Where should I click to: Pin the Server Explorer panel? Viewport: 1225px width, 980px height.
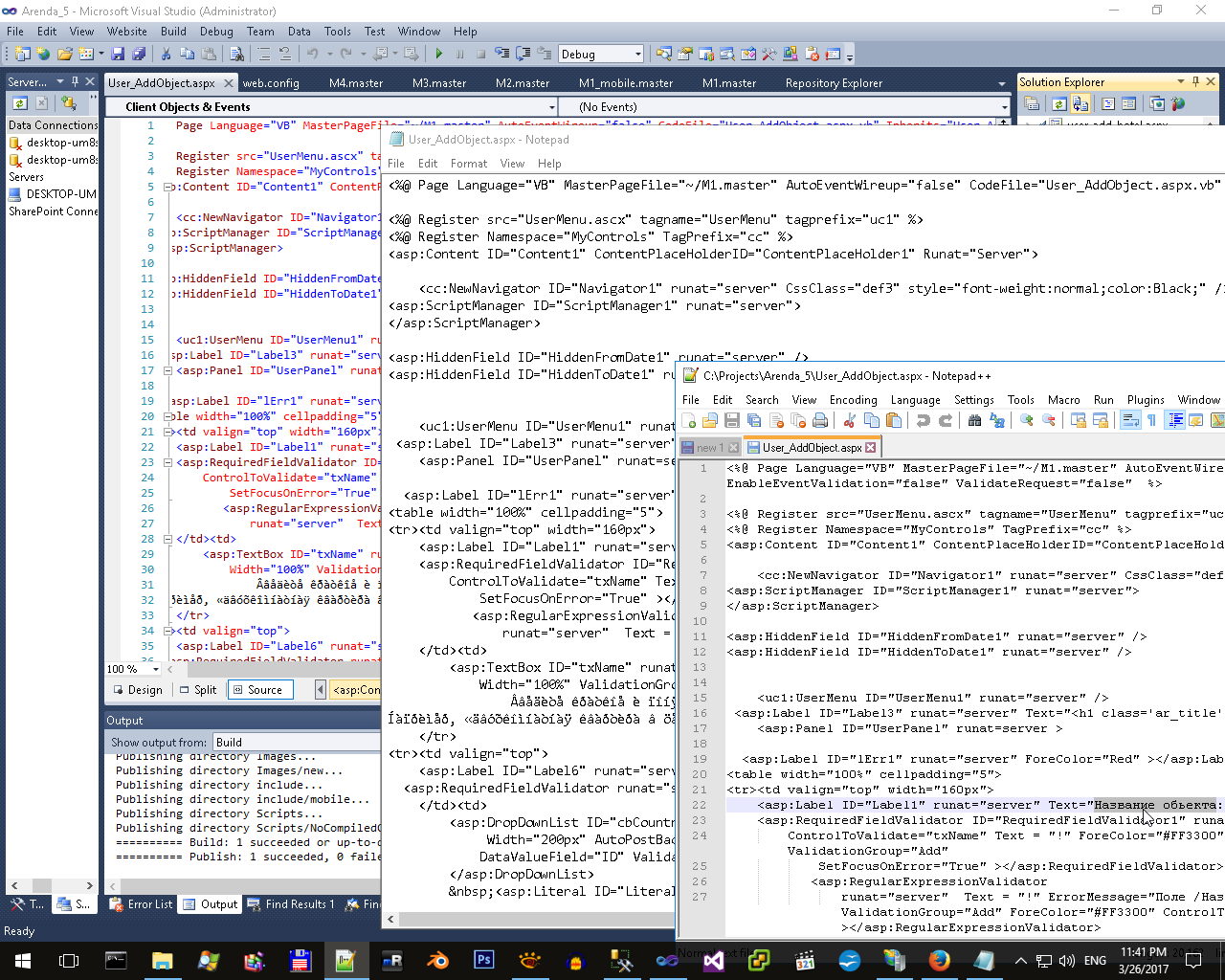pos(75,81)
